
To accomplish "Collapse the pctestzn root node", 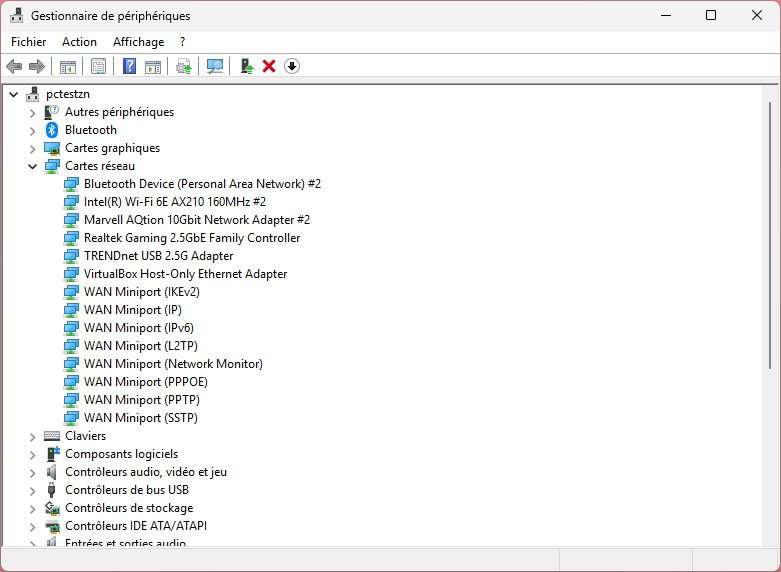I will point(14,94).
